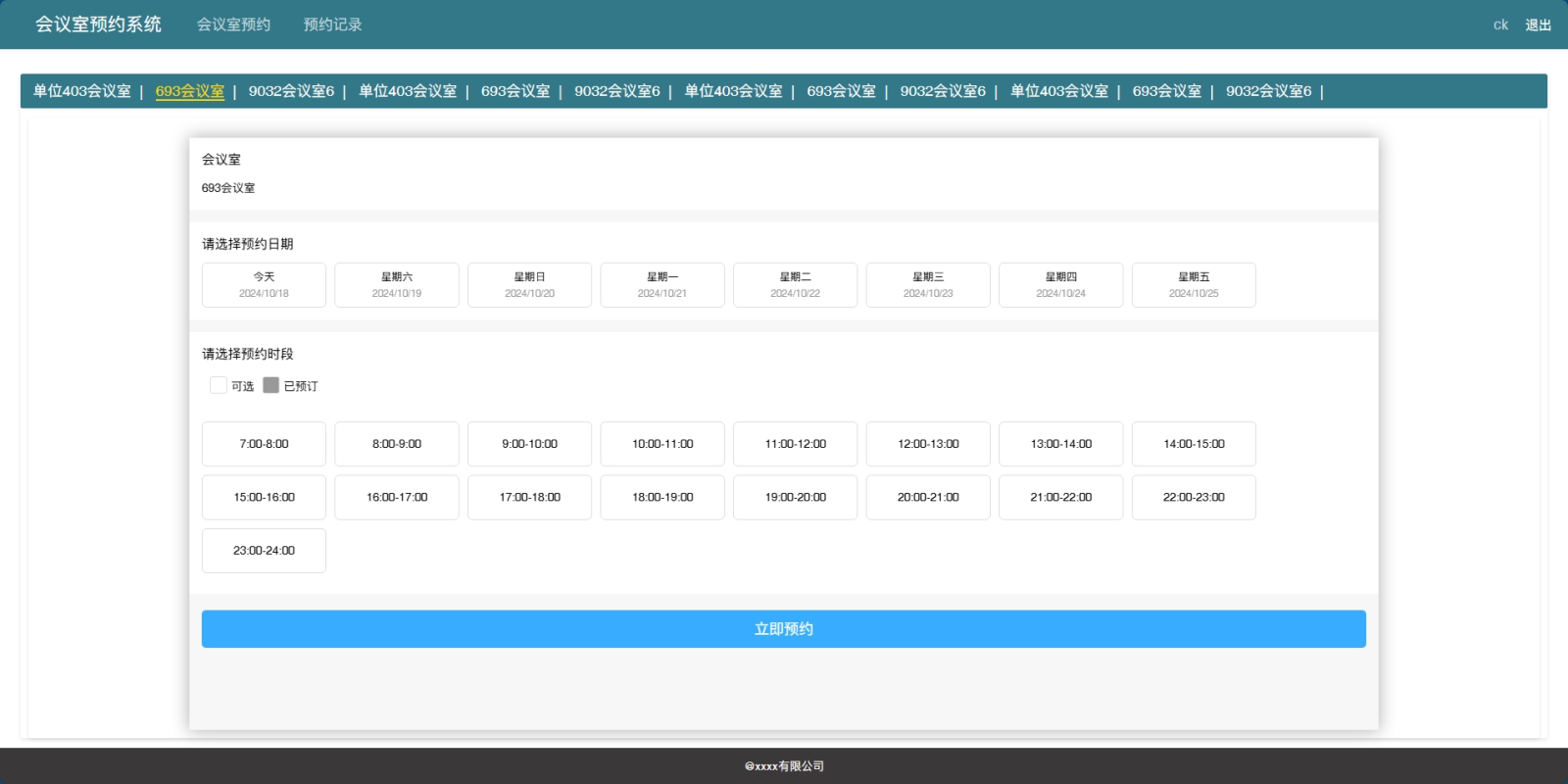
Task: Open the 会议室预约 navigation menu
Action: (233, 24)
